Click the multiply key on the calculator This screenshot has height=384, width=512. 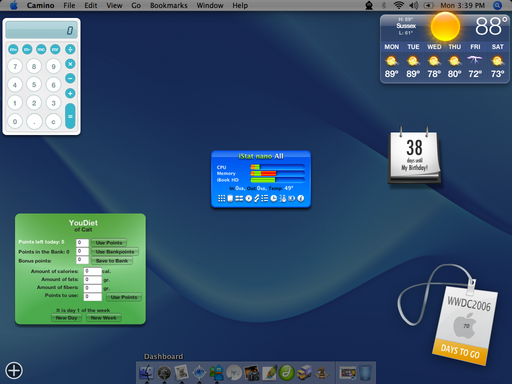point(70,64)
